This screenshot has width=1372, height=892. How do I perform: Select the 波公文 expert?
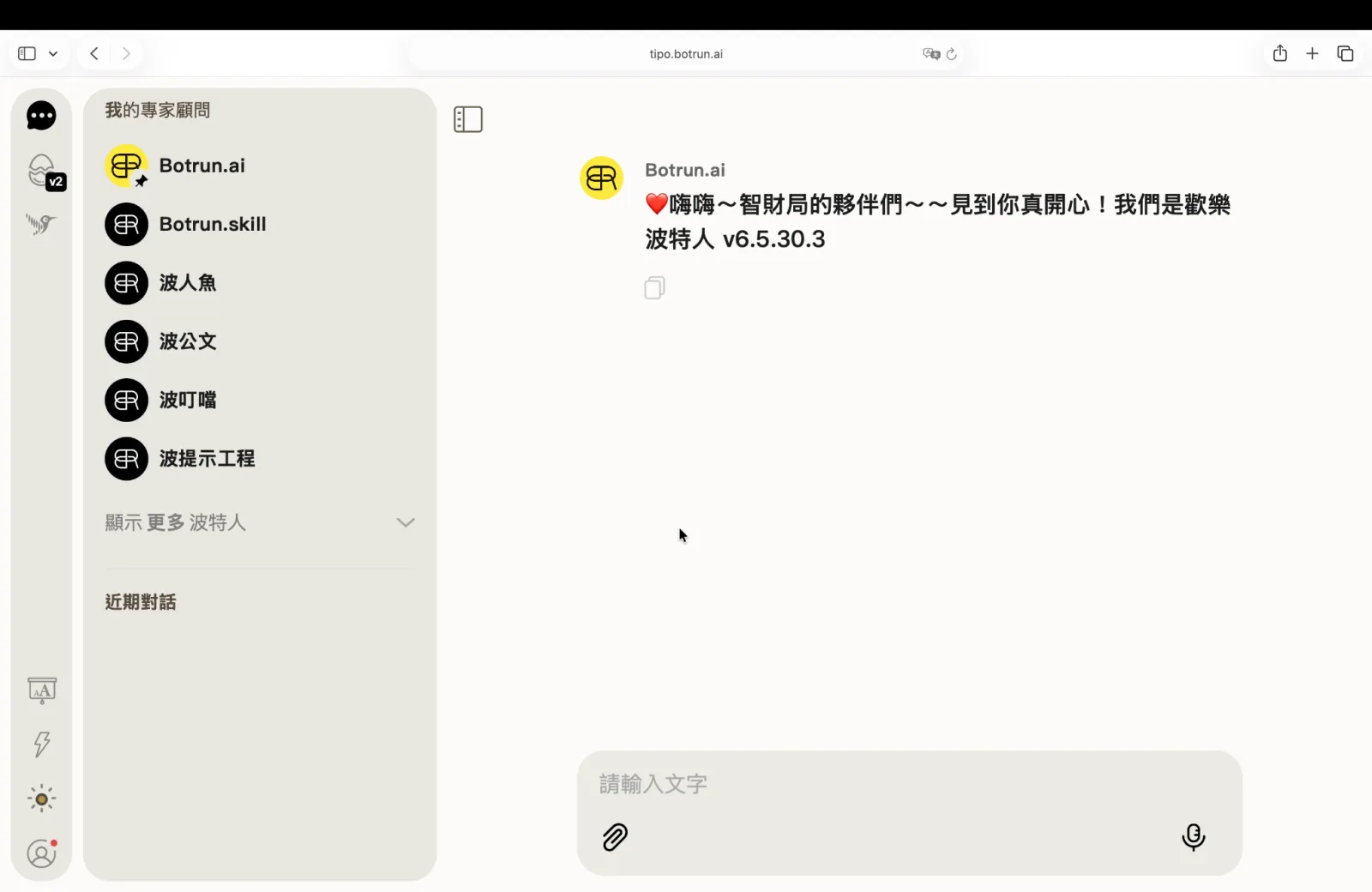[x=259, y=341]
